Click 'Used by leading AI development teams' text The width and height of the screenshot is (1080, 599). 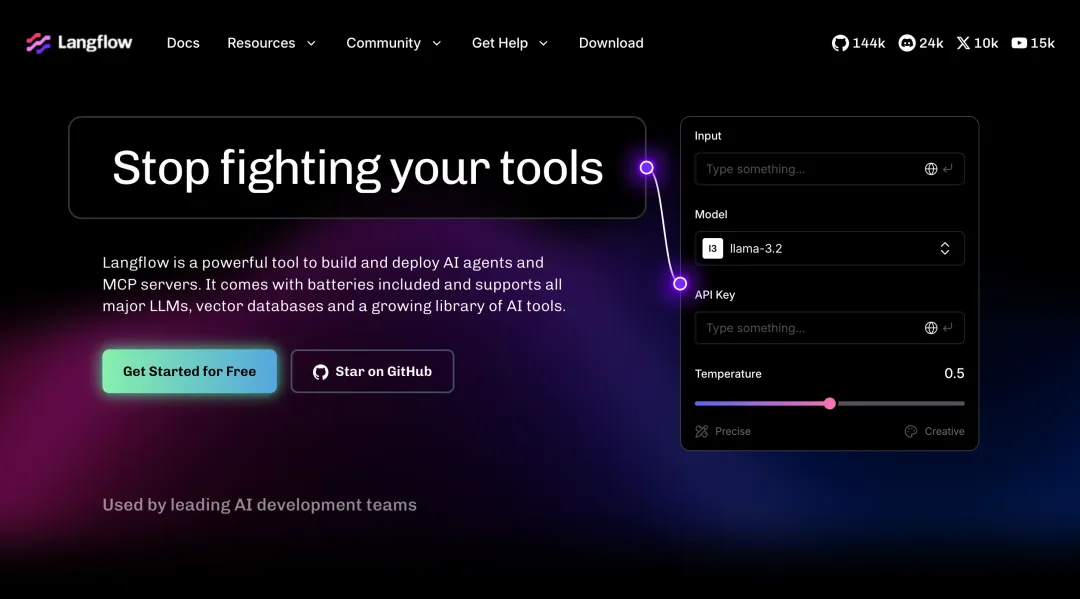[260, 505]
